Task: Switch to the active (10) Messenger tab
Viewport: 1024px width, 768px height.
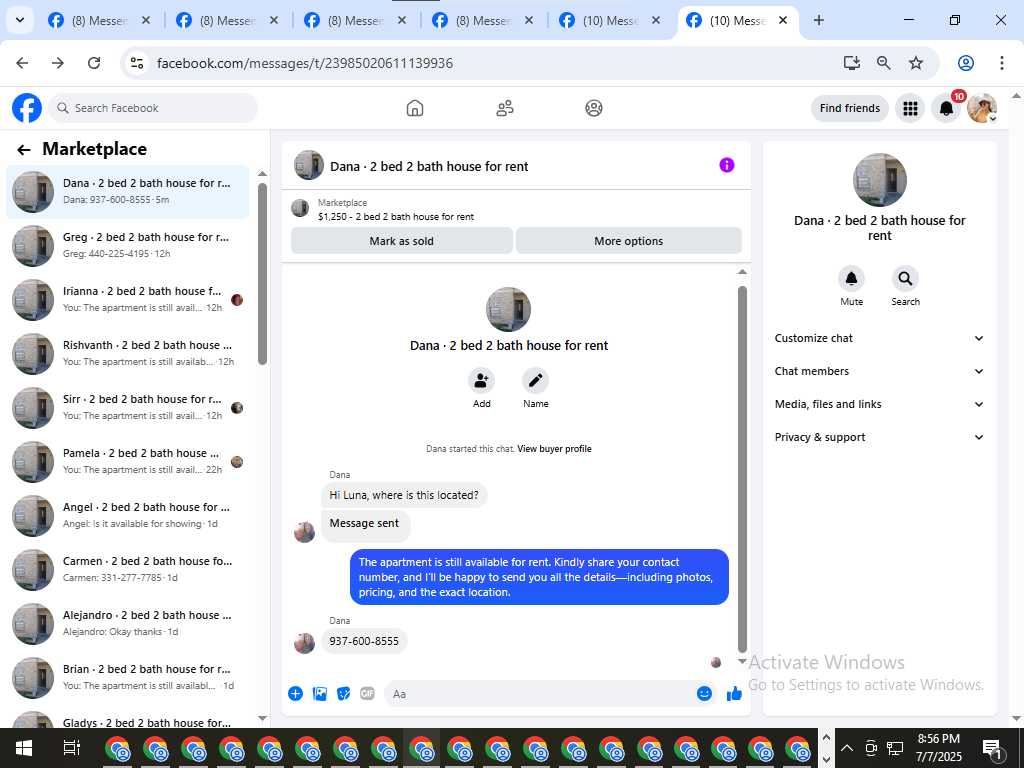Action: (738, 21)
